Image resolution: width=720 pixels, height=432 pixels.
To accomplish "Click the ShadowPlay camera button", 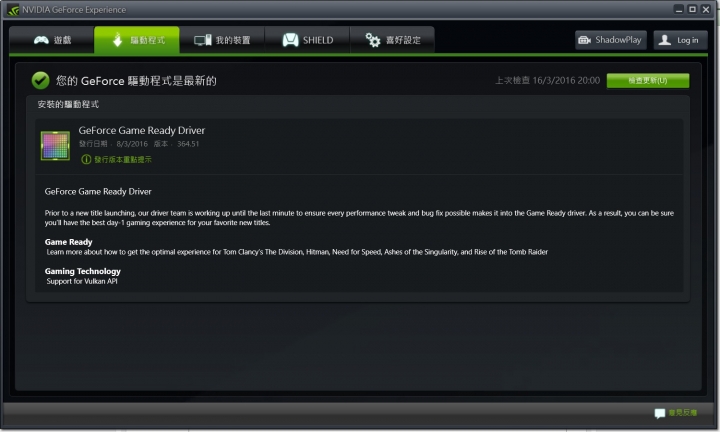I will tap(611, 40).
